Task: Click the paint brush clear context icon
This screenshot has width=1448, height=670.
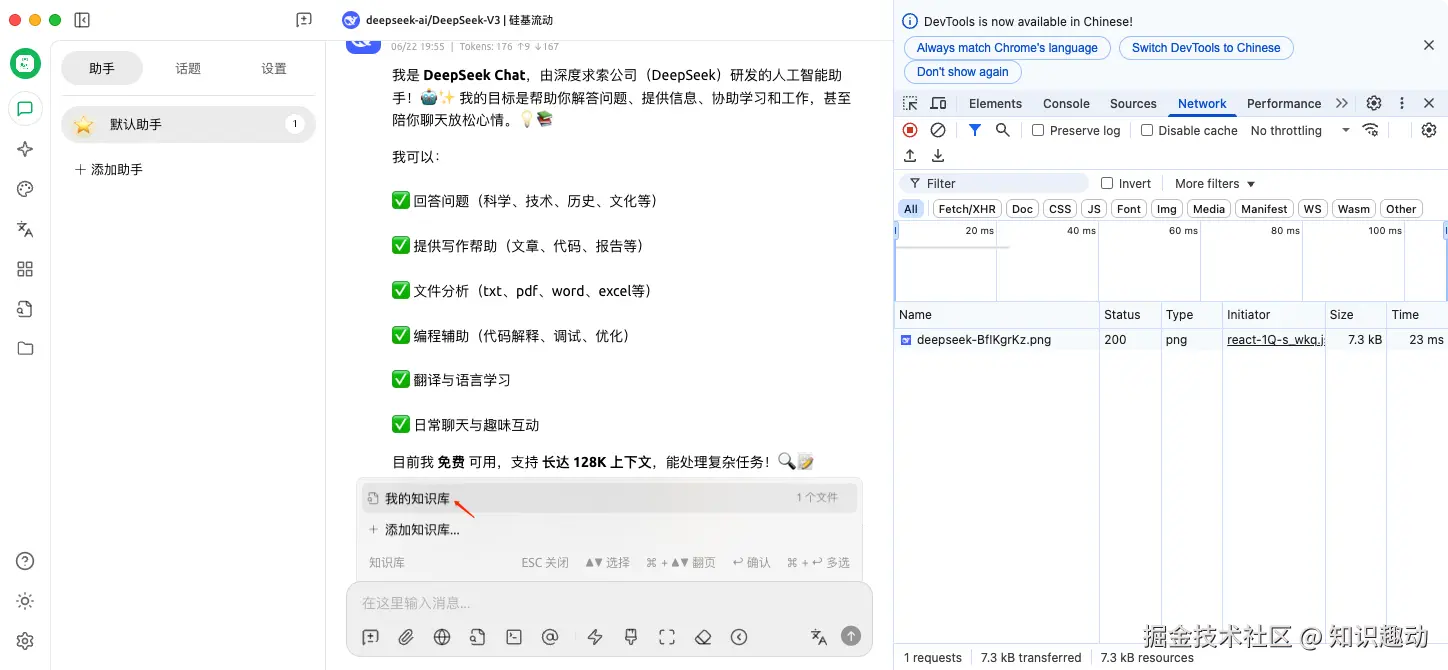Action: [631, 637]
